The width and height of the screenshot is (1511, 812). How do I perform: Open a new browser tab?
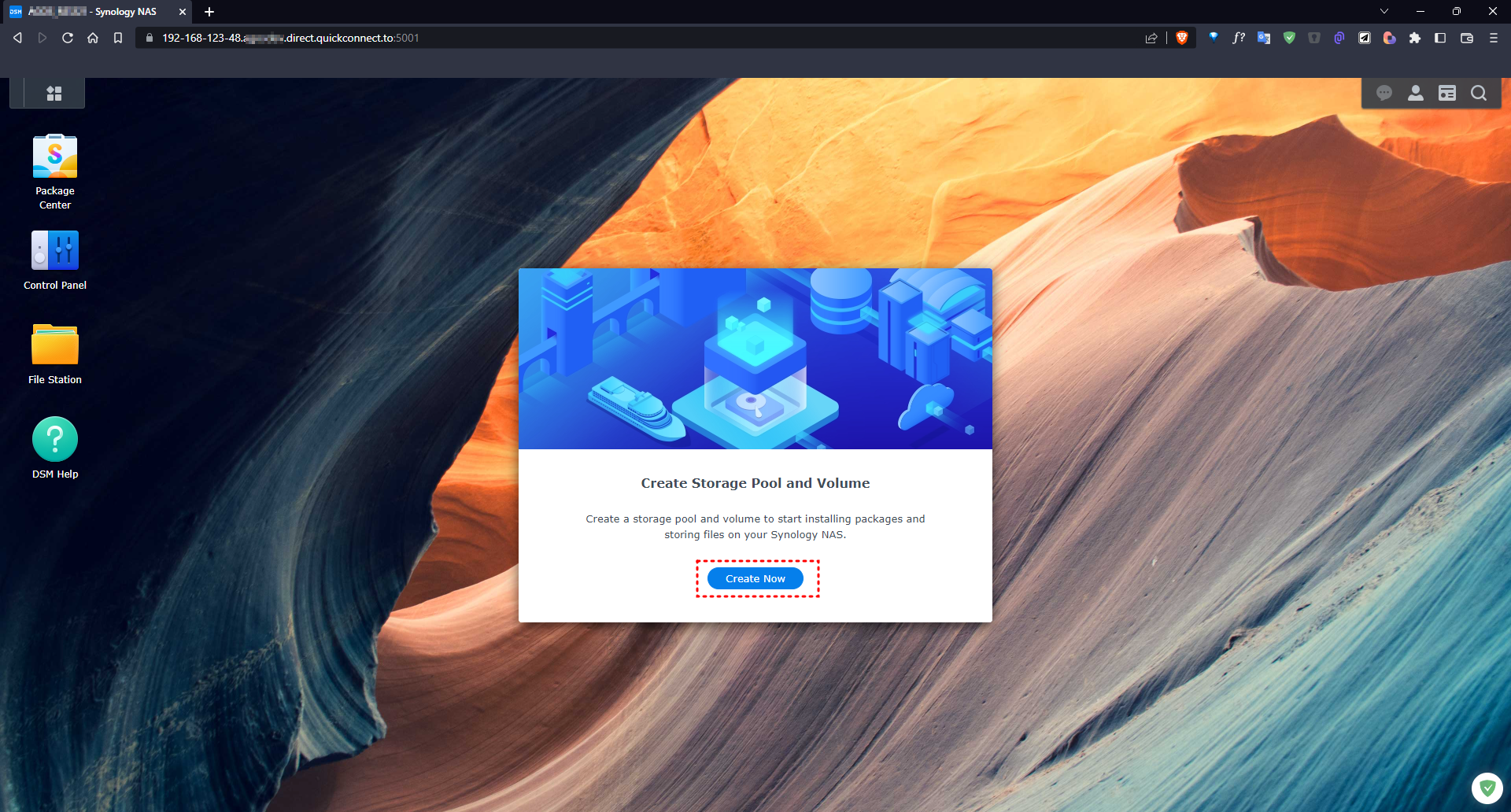click(209, 12)
